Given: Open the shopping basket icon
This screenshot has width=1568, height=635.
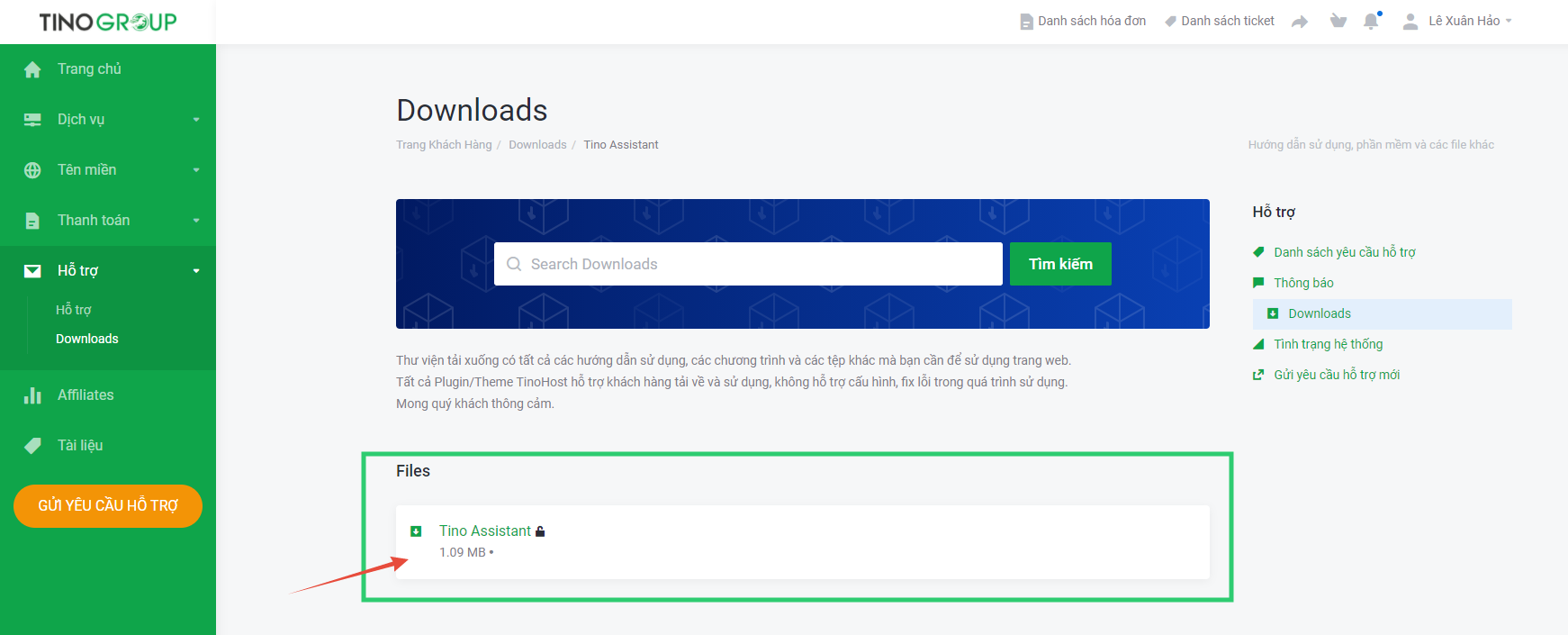Looking at the screenshot, I should point(1338,21).
